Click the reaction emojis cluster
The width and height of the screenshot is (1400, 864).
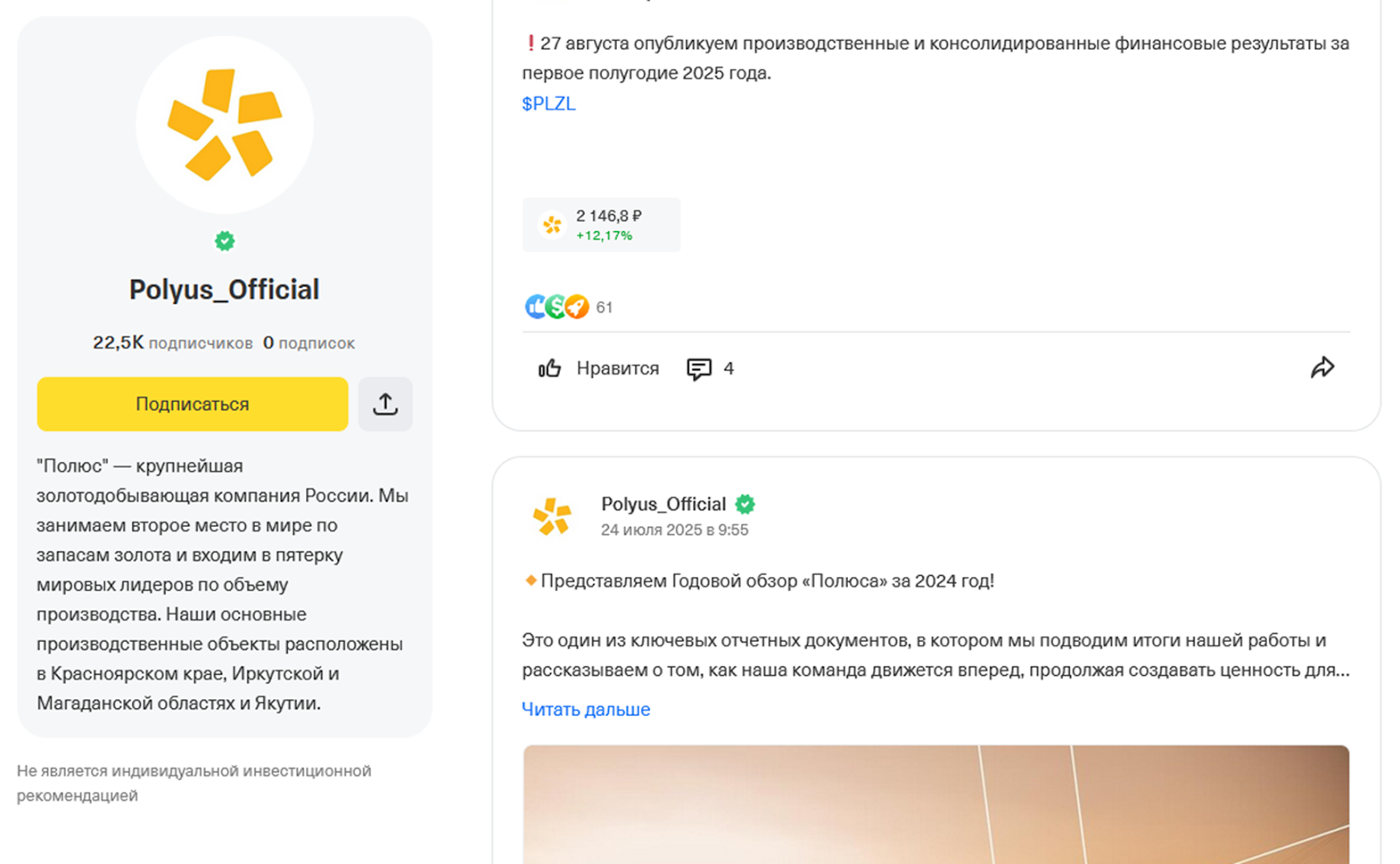556,306
